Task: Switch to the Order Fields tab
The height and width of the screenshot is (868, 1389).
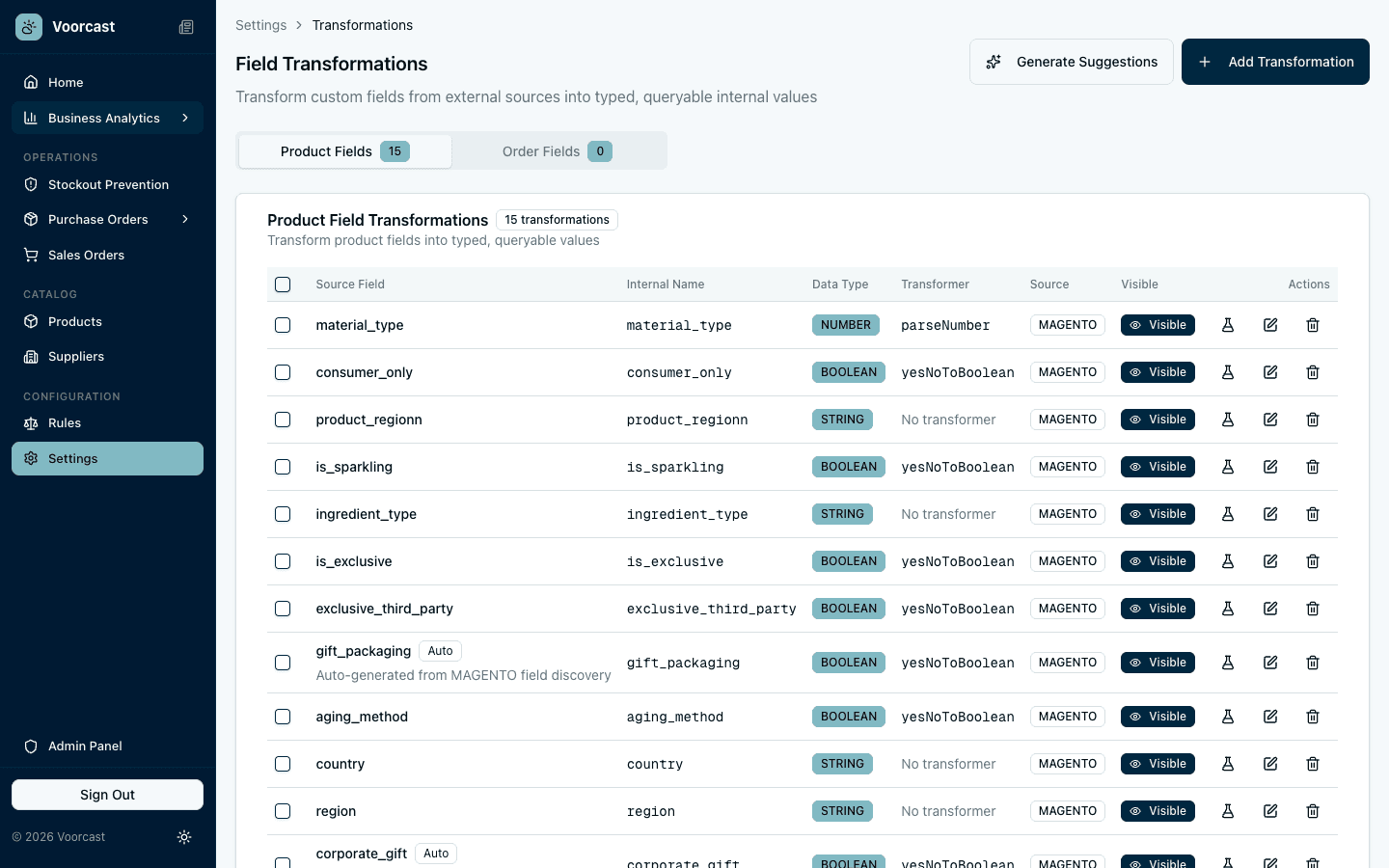Action: click(x=558, y=150)
